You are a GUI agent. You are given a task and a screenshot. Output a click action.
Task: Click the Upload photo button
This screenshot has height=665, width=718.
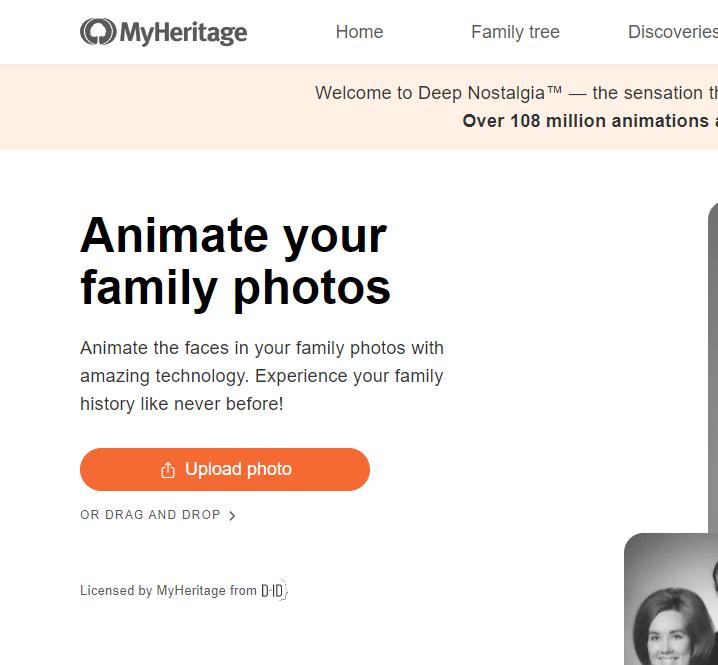pyautogui.click(x=225, y=469)
